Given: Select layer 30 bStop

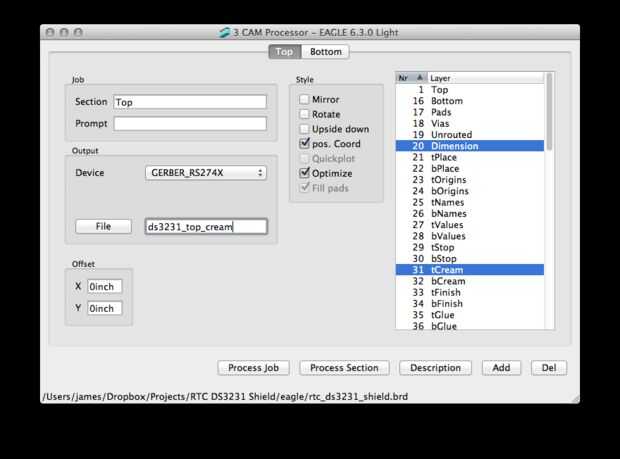Looking at the screenshot, I should click(470, 259).
